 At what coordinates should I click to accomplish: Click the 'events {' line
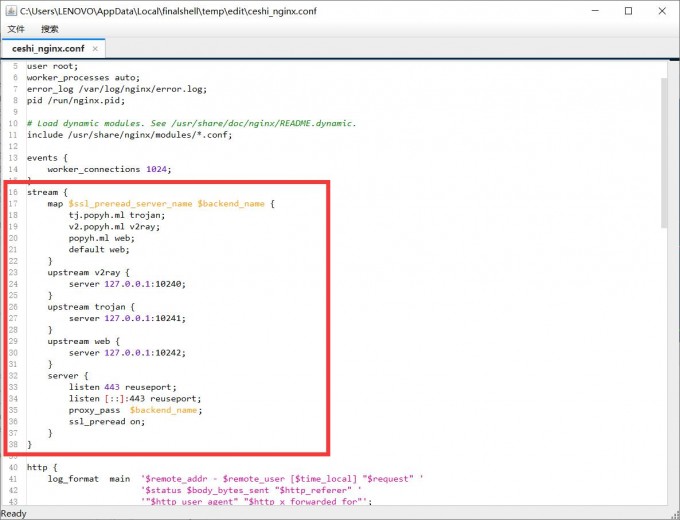pyautogui.click(x=47, y=157)
